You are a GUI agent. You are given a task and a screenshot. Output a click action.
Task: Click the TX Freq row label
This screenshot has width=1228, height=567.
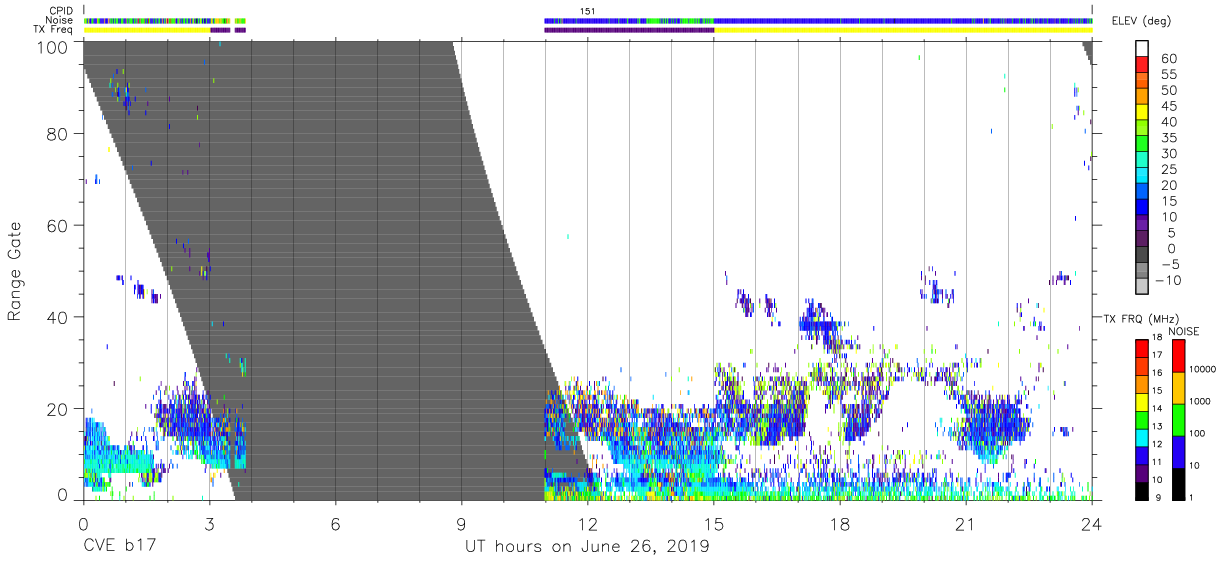(x=53, y=29)
